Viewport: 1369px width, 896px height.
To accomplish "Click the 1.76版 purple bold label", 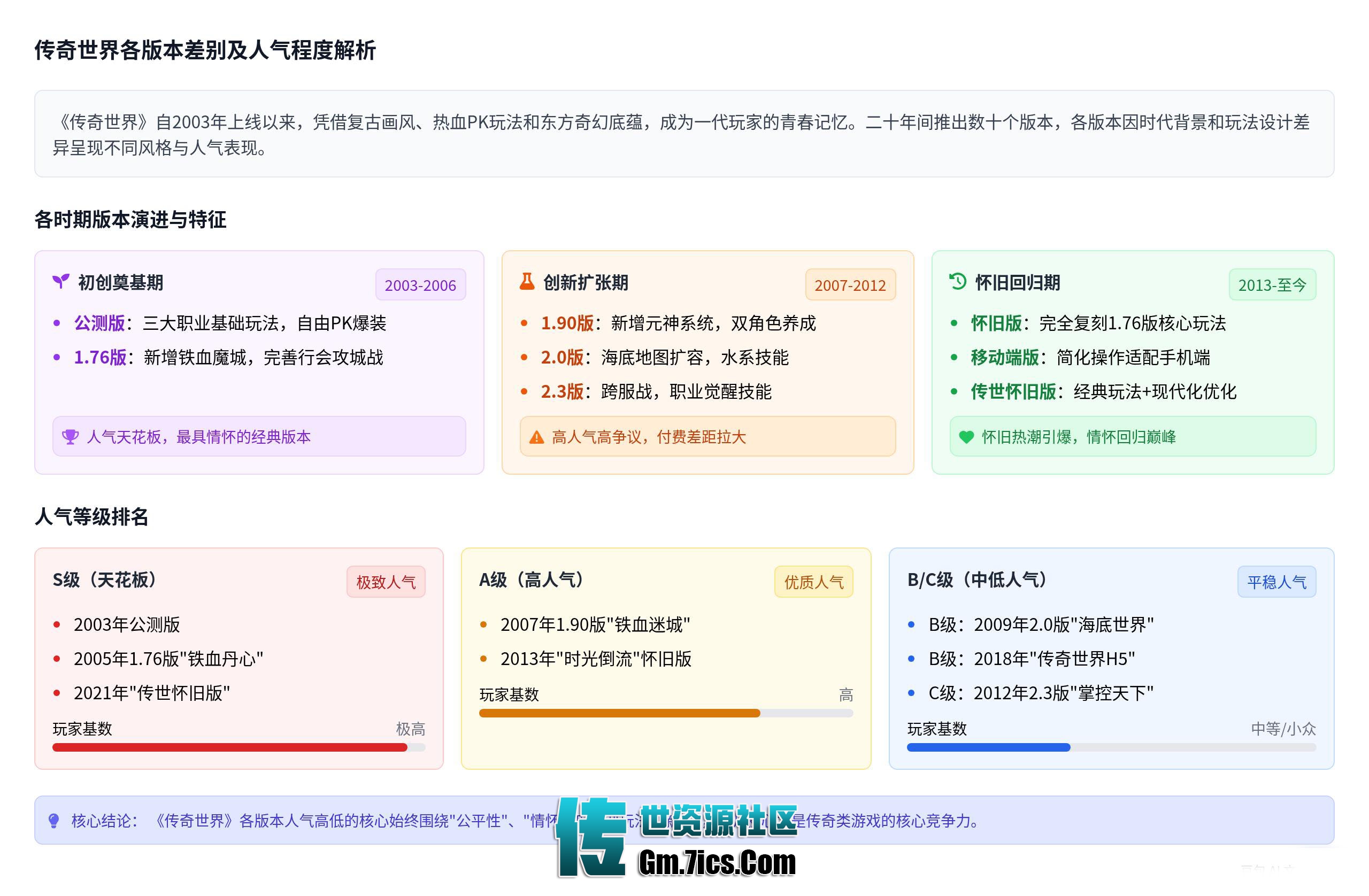I will (x=100, y=358).
